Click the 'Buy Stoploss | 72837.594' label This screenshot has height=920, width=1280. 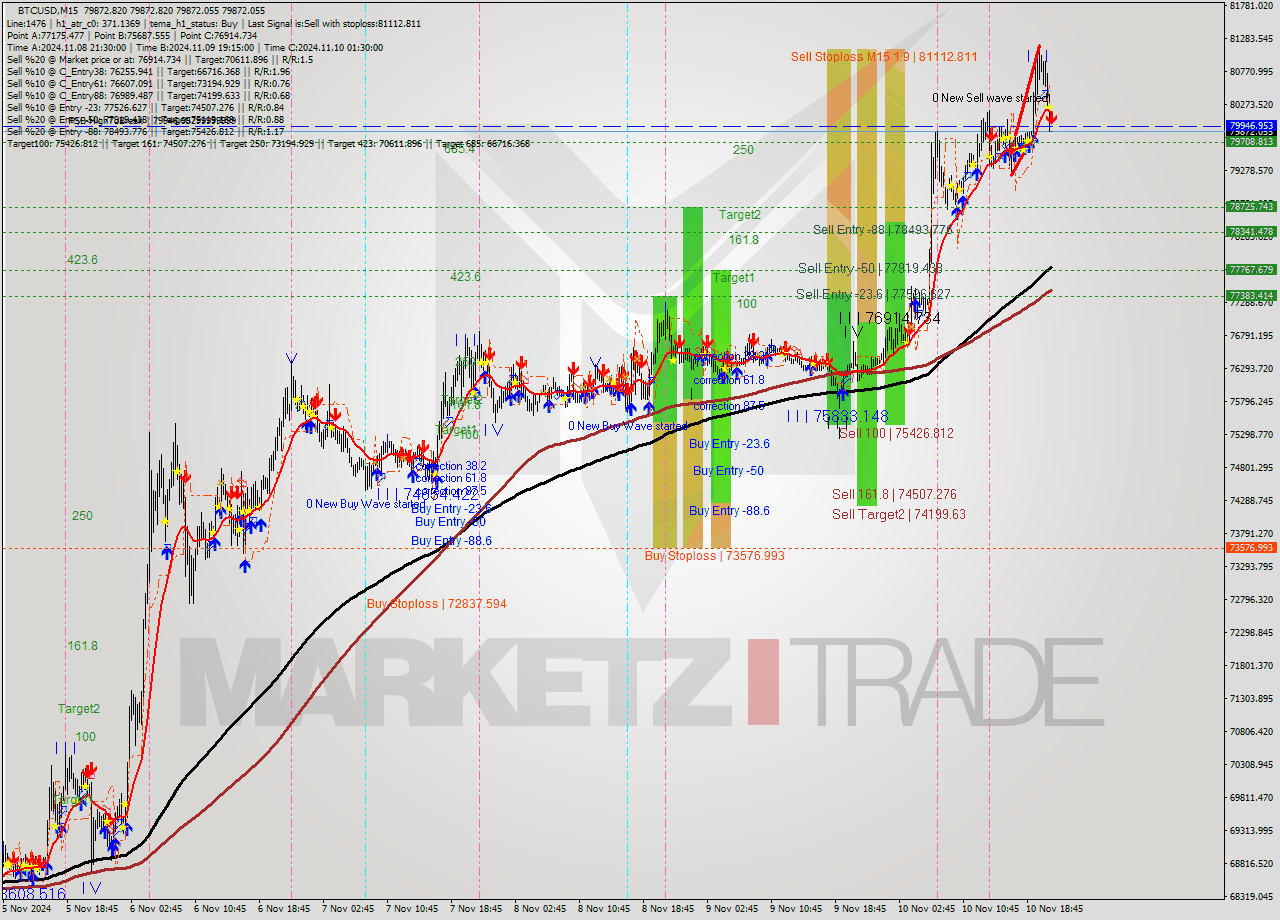tap(436, 604)
